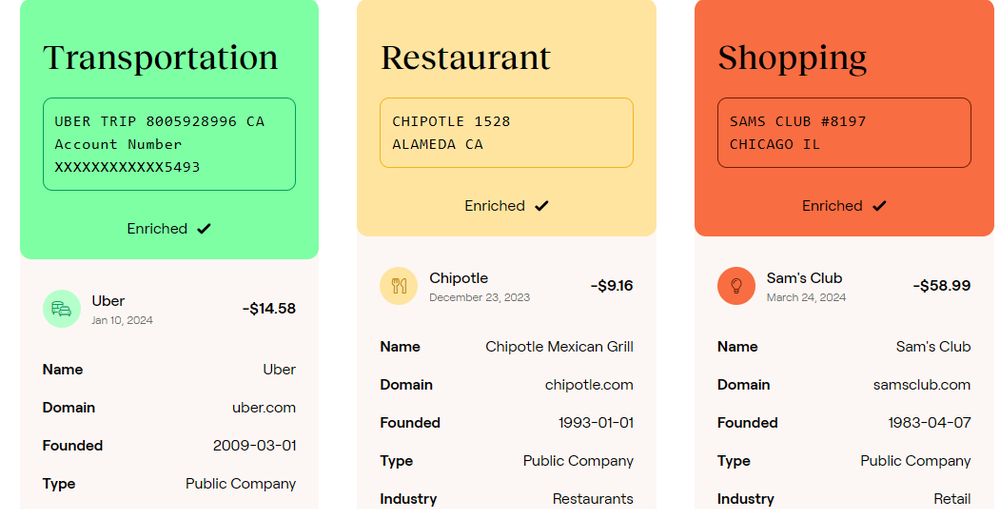Select the UBER TRIP raw transaction box
The height and width of the screenshot is (509, 1000).
(x=169, y=144)
